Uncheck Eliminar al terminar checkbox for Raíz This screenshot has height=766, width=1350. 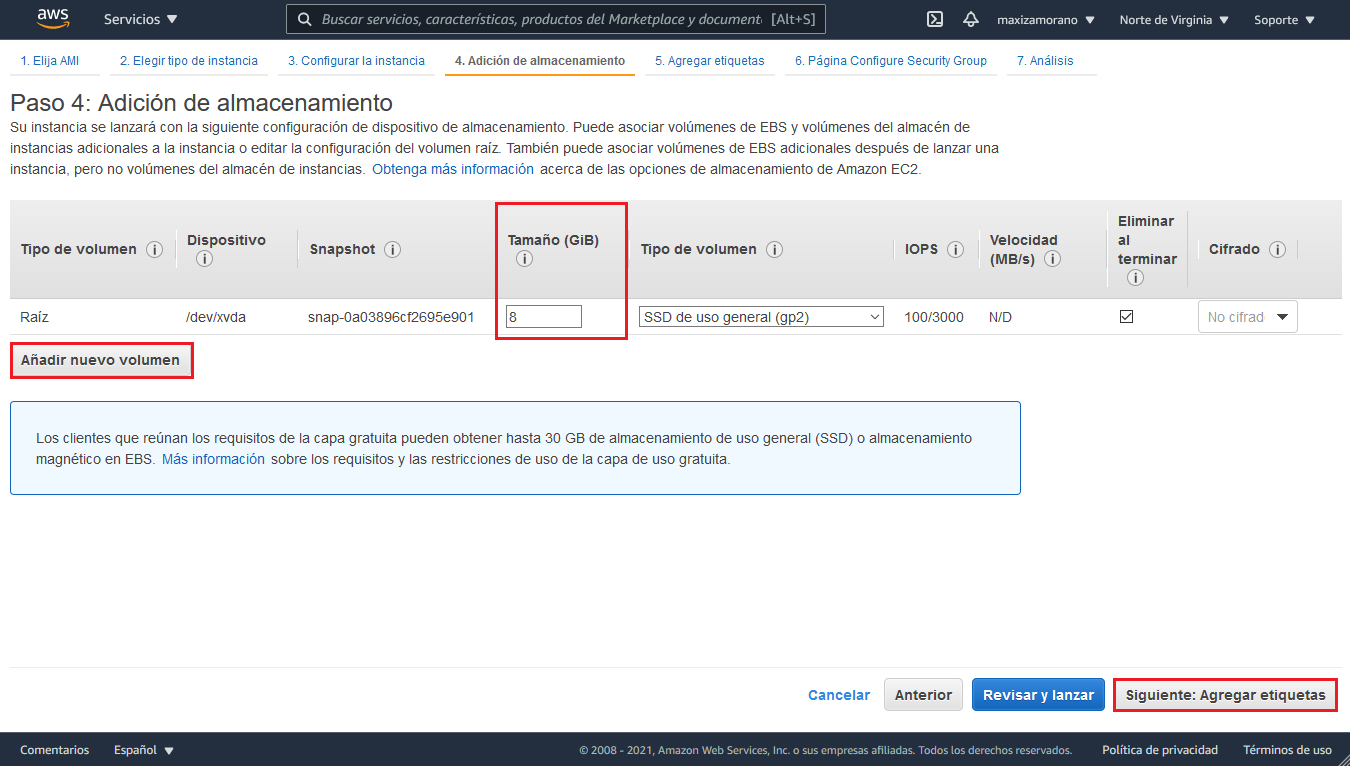click(x=1126, y=316)
